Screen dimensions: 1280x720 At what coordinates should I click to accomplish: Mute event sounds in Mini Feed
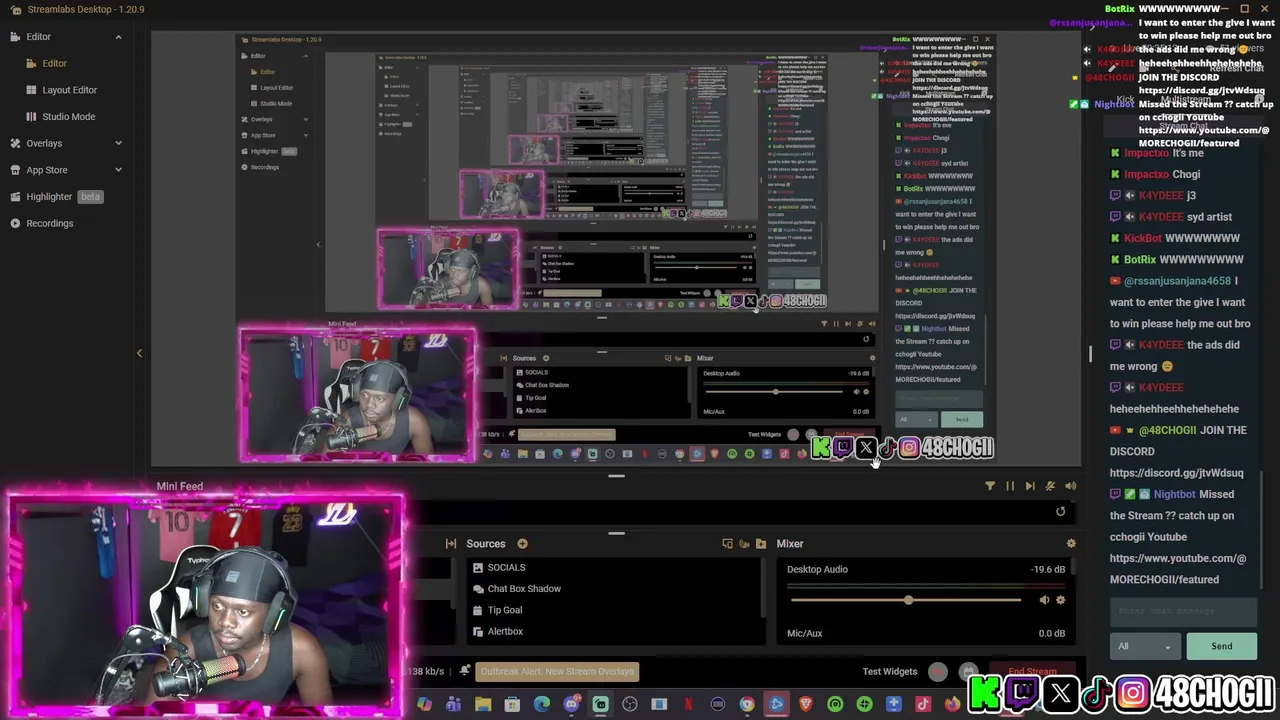coord(1050,486)
